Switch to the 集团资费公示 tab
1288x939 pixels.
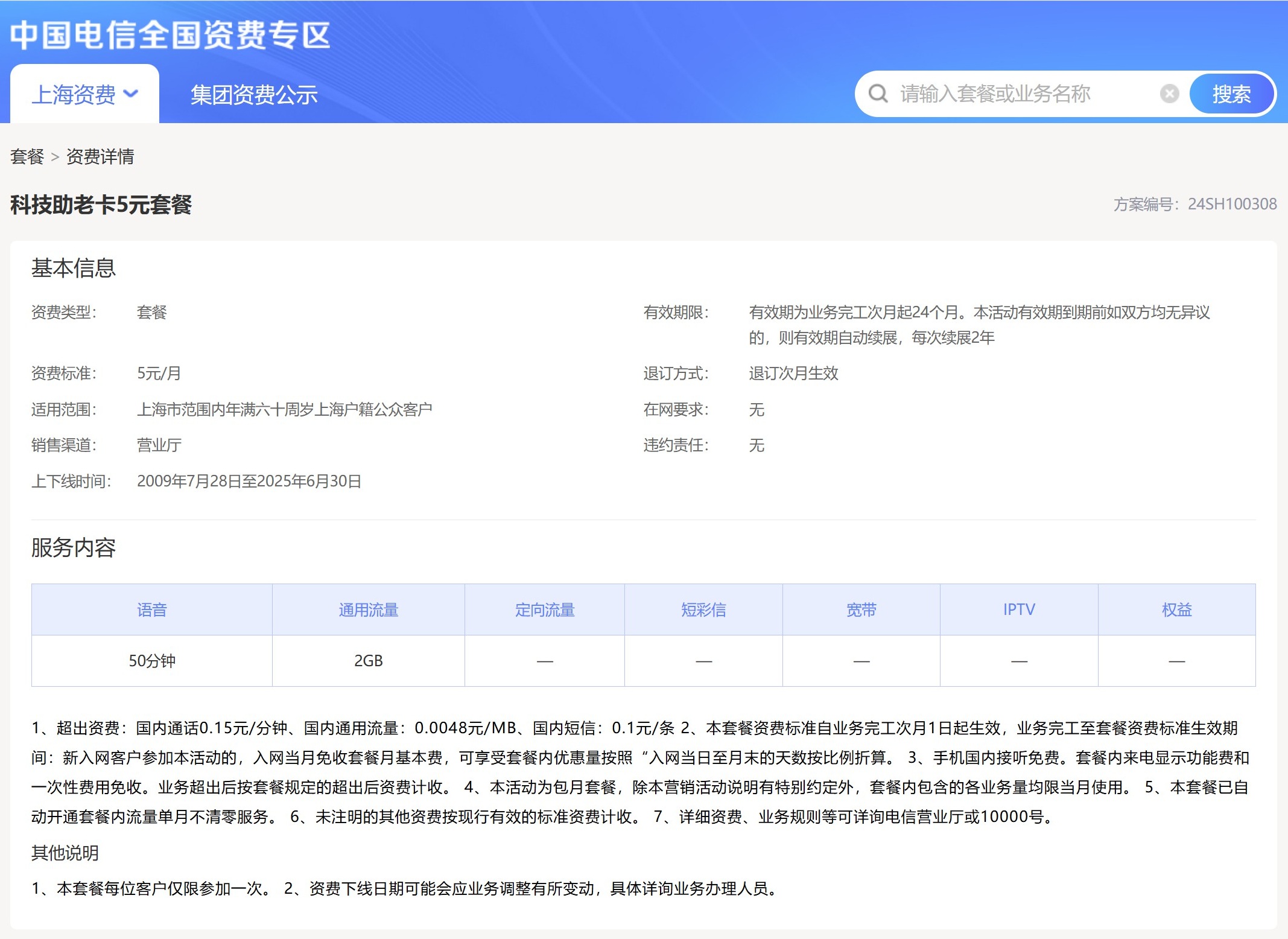[254, 95]
